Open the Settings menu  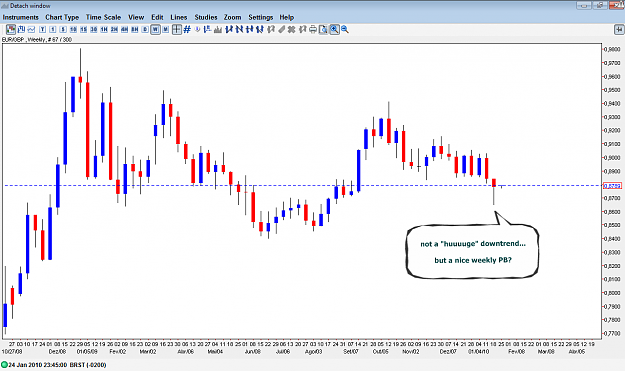(261, 17)
